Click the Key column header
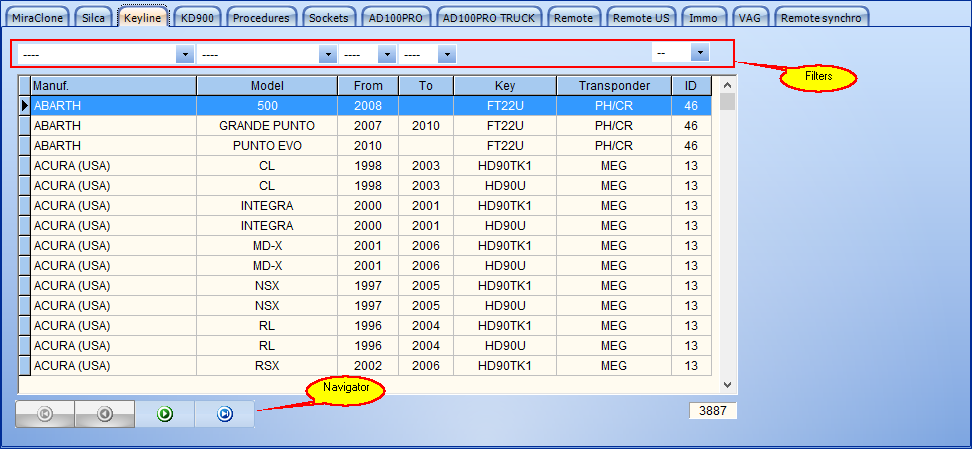Viewport: 972px width, 449px height. coord(505,86)
